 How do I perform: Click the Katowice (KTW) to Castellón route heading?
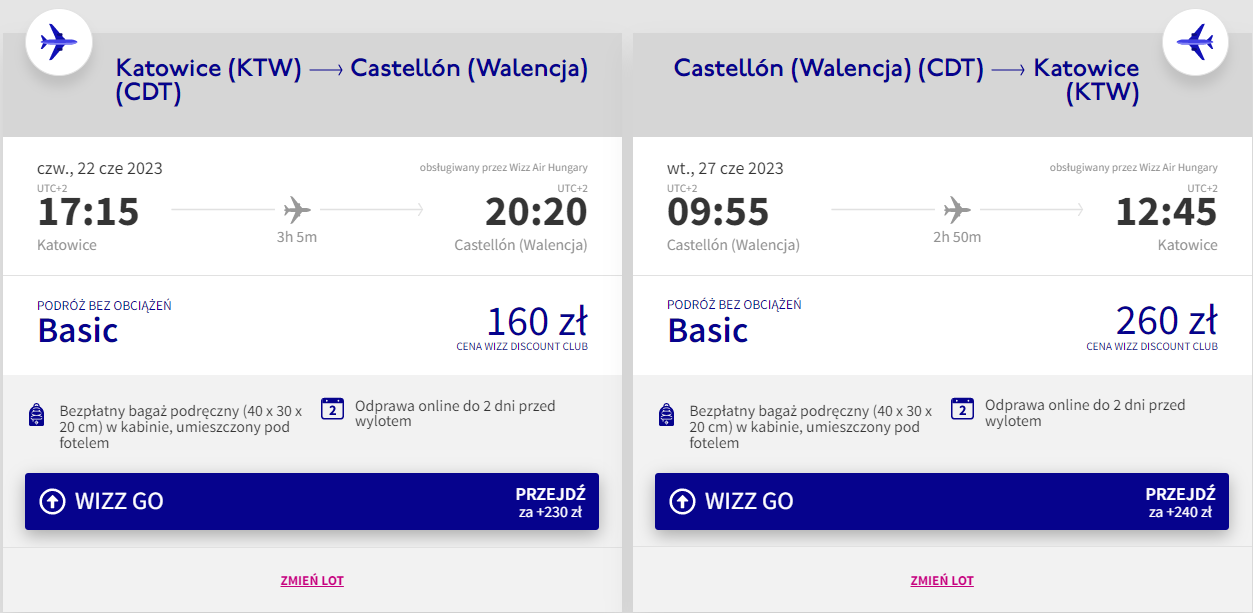(x=351, y=80)
